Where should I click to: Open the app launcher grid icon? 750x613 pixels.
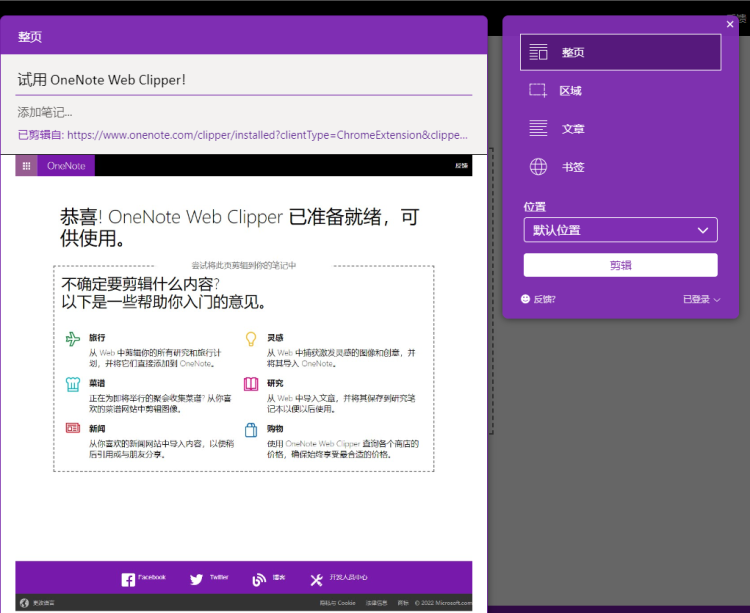26,166
